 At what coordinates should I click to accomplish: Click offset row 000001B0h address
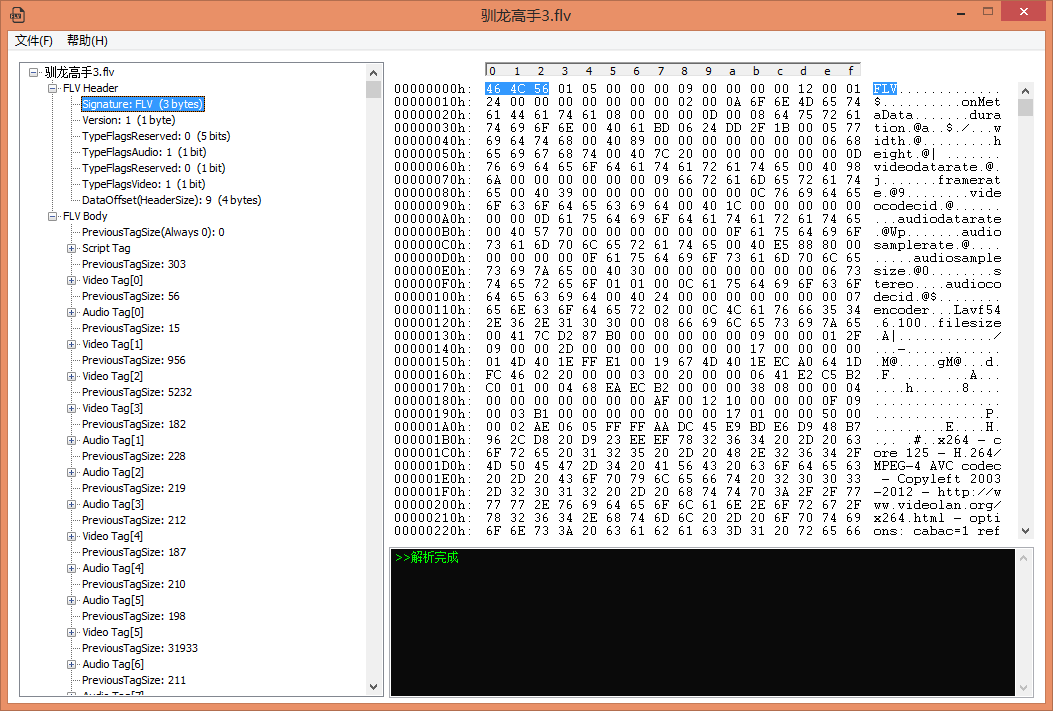[x=432, y=440]
